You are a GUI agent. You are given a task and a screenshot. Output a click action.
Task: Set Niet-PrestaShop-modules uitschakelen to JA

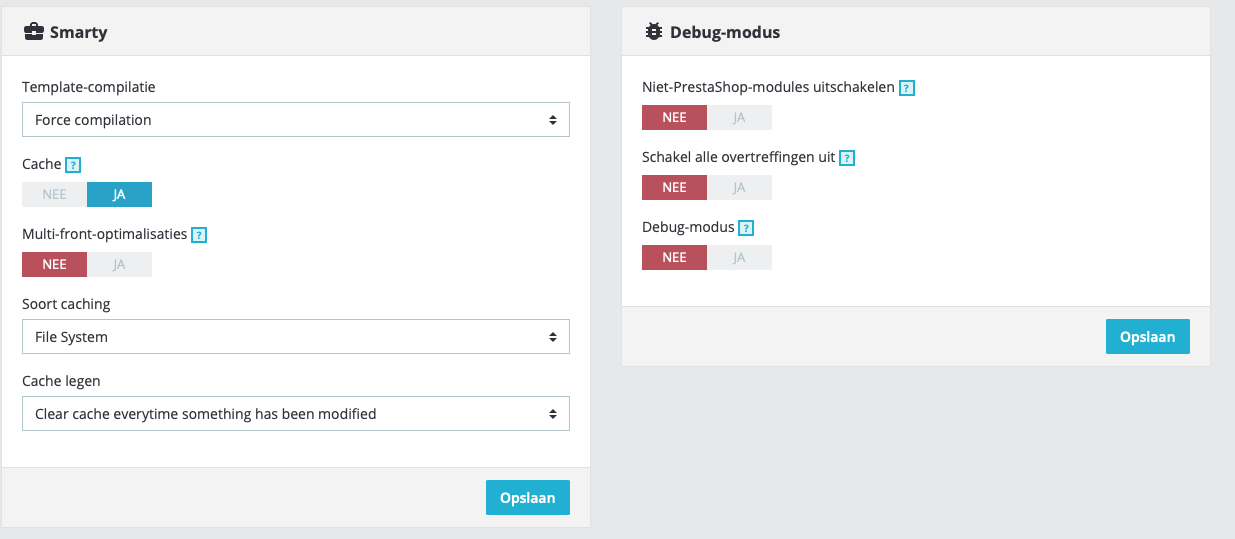coord(739,117)
